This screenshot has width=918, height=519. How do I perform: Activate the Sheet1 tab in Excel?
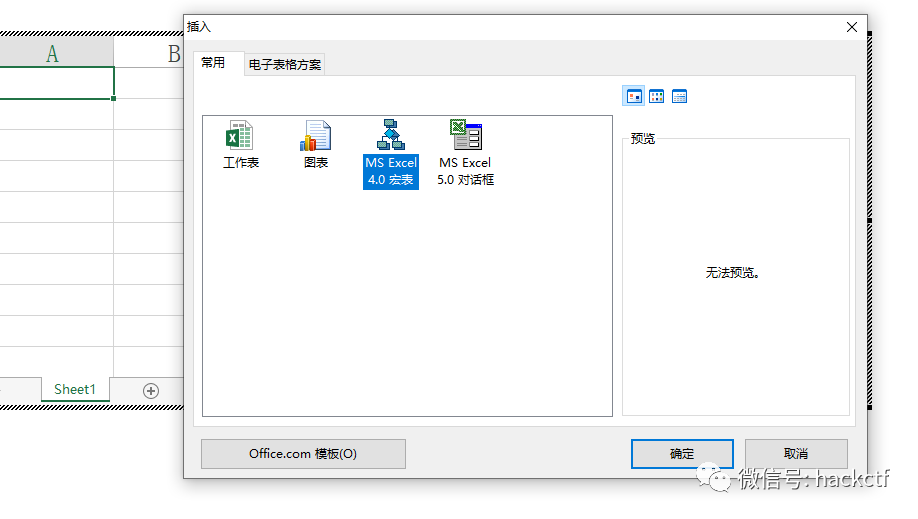pos(75,390)
